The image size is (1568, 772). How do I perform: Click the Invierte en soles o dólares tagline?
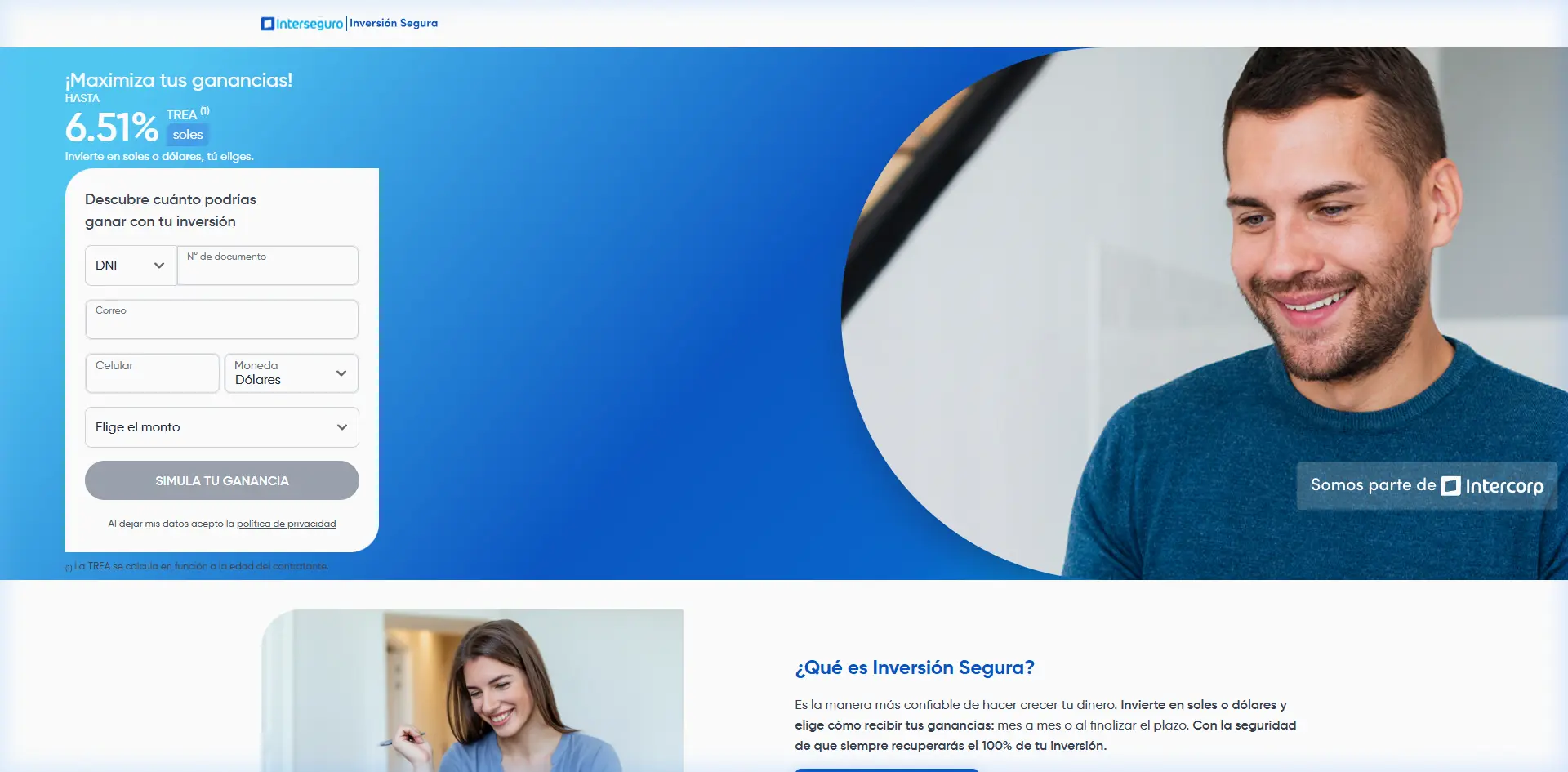point(159,156)
